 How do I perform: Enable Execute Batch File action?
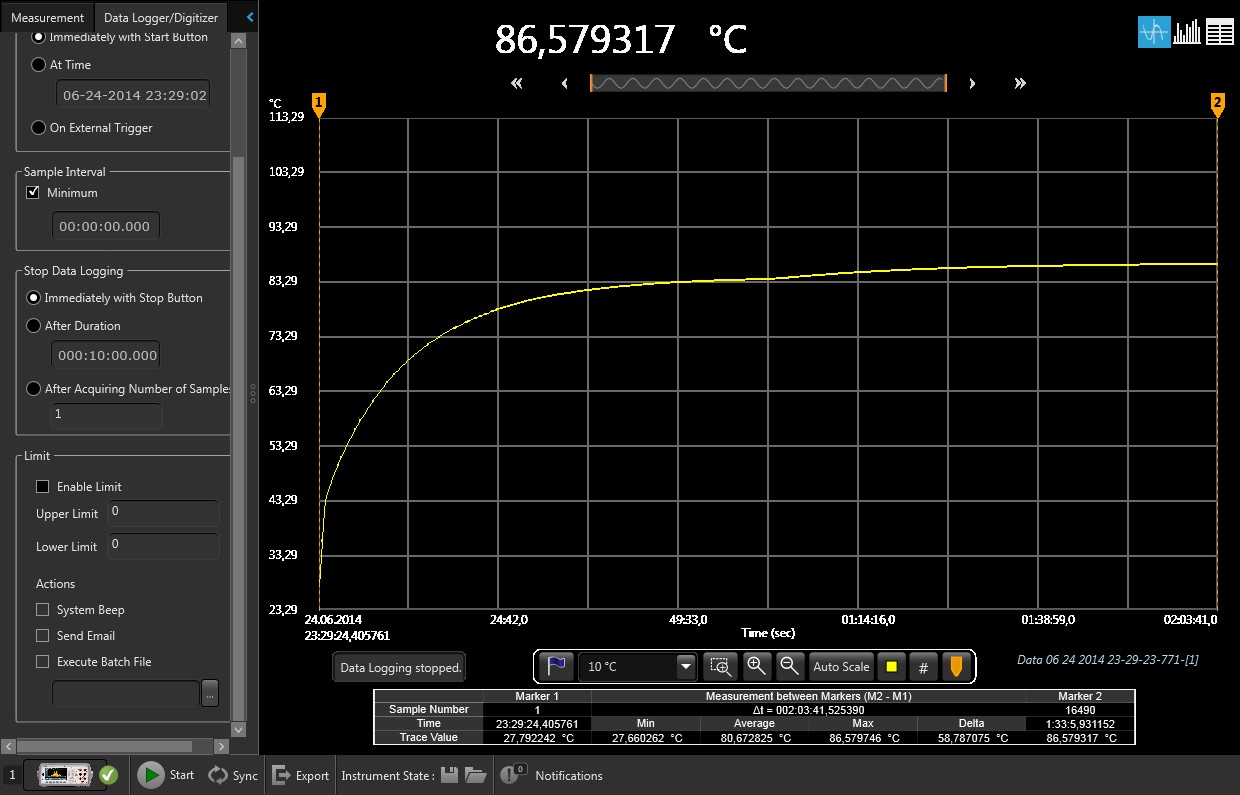point(42,662)
